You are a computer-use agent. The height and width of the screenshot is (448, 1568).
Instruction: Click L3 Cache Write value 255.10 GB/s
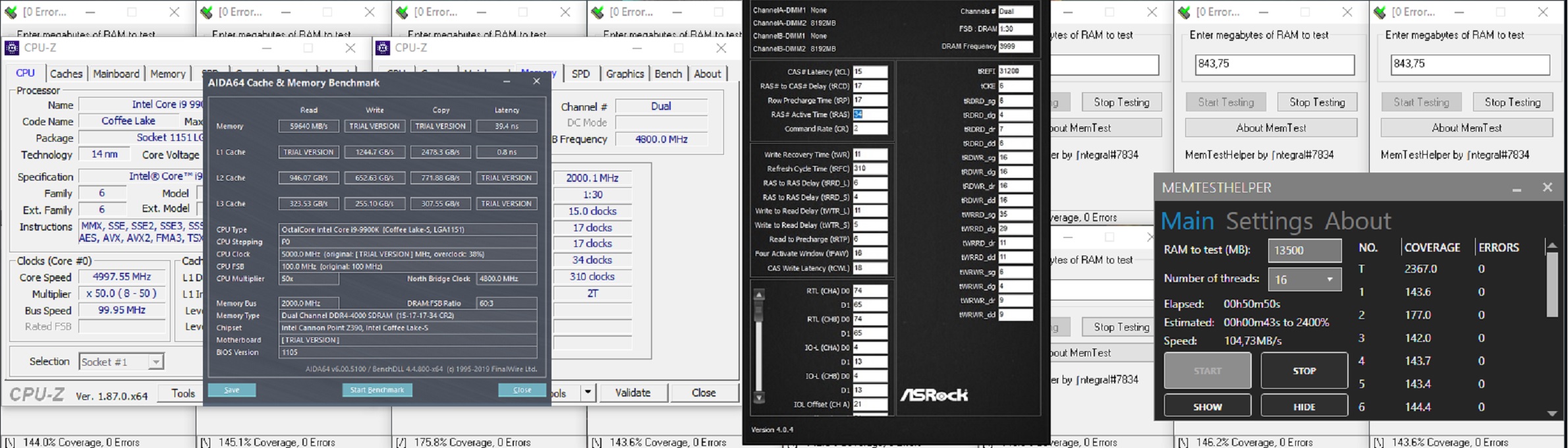coord(374,204)
